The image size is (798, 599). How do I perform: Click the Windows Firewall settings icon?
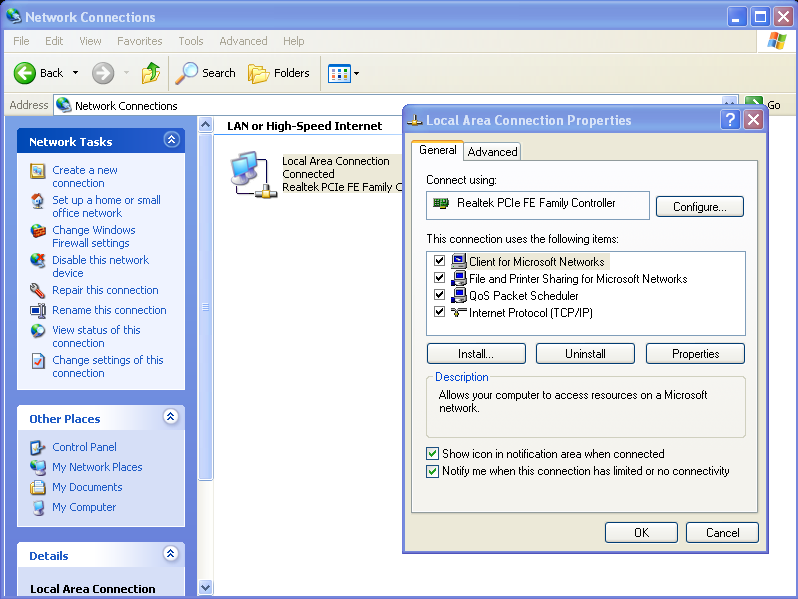(38, 231)
